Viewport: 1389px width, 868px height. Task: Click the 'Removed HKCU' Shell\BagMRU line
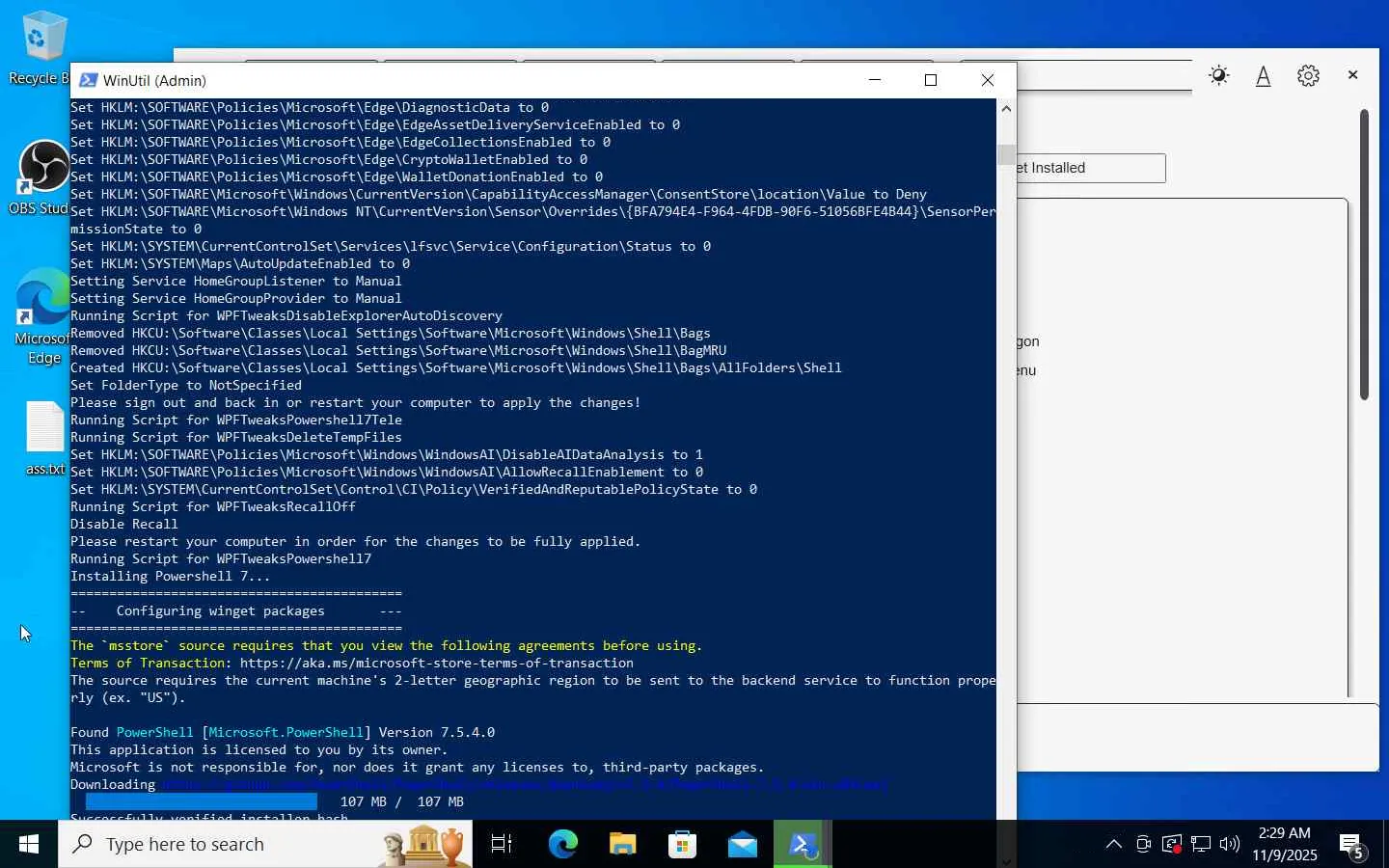(x=398, y=350)
